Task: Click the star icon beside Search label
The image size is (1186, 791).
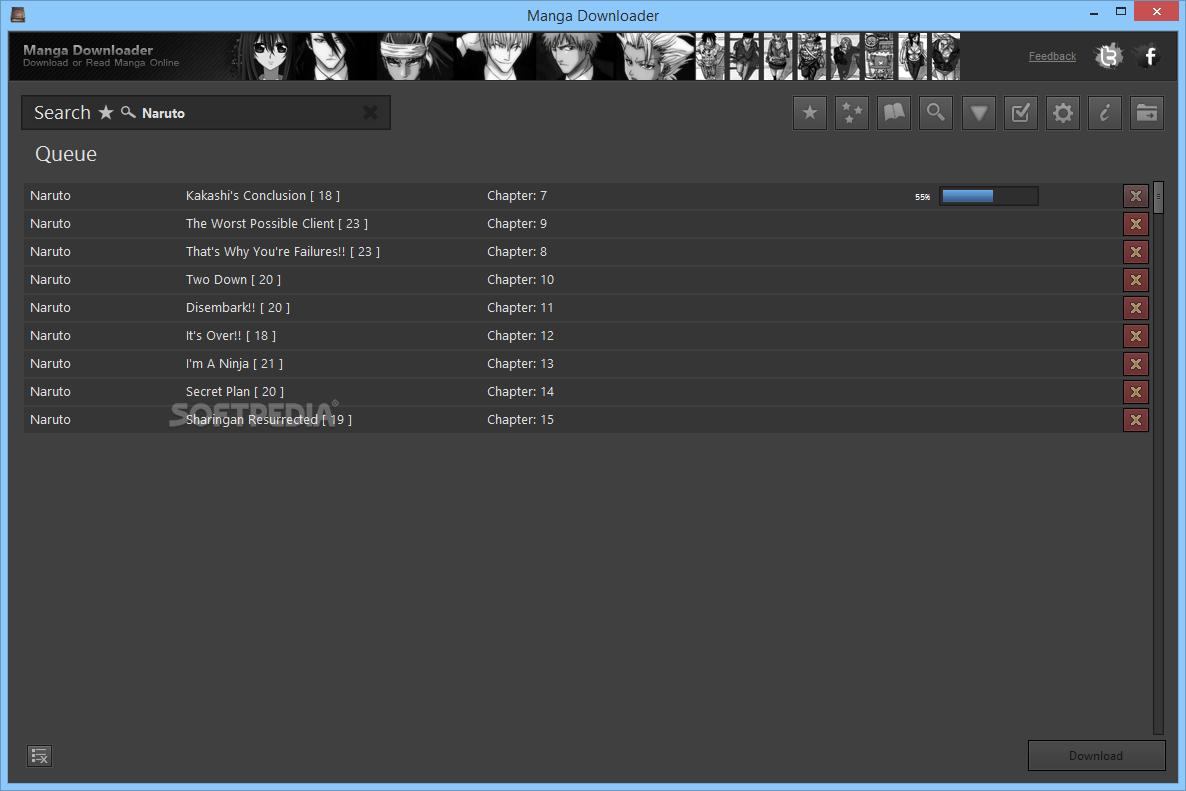Action: click(x=106, y=112)
